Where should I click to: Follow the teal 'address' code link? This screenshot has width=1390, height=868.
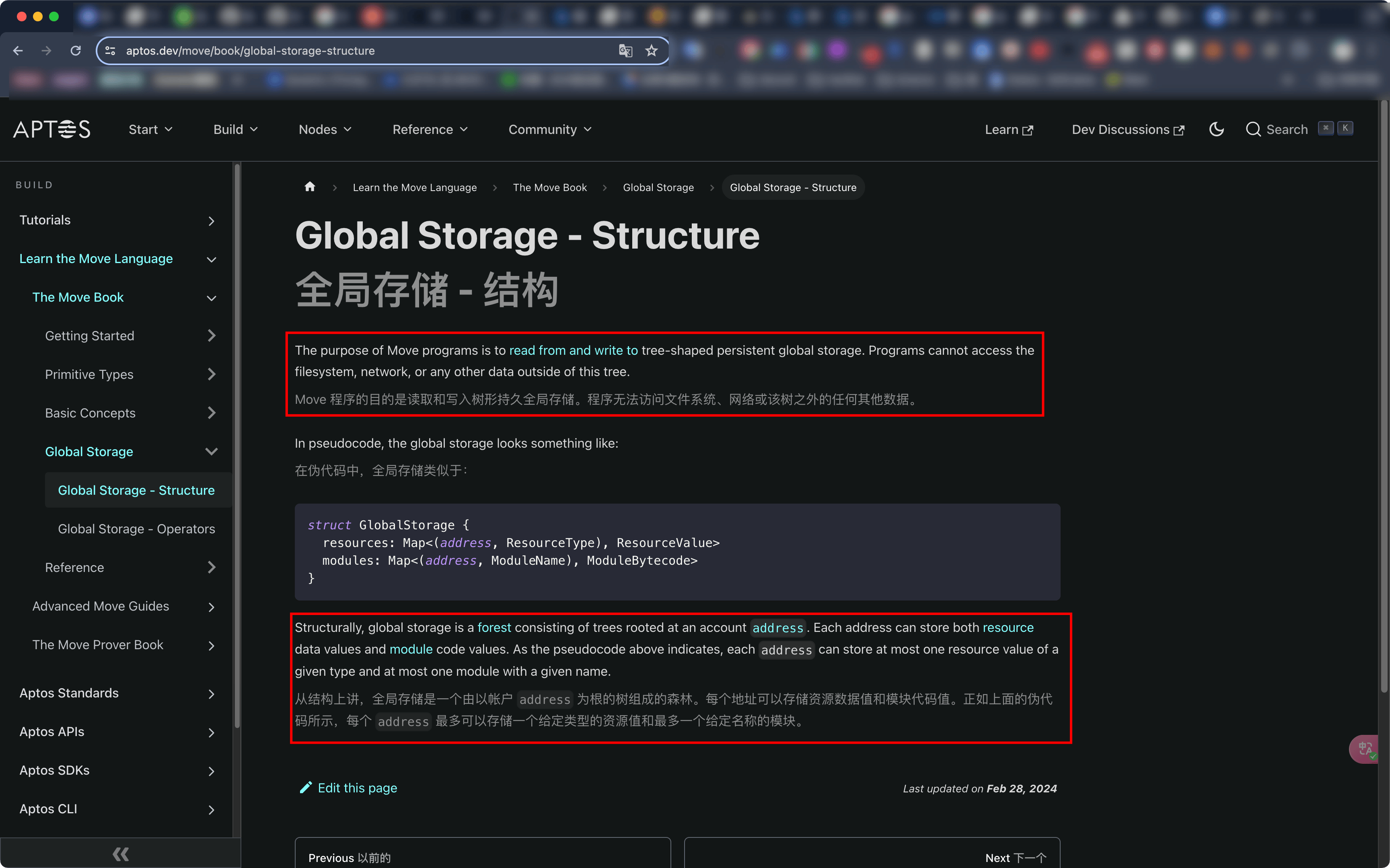pyautogui.click(x=777, y=628)
